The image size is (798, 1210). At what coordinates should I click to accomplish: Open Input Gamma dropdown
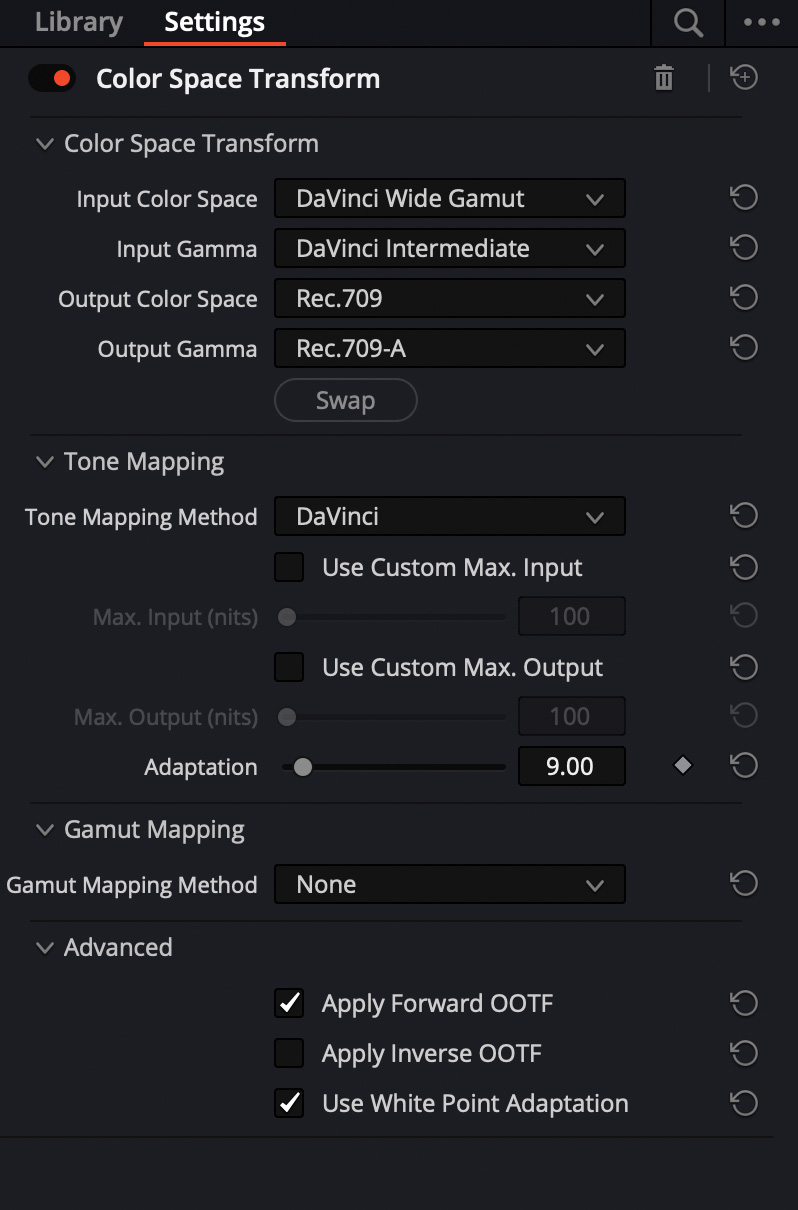point(450,248)
